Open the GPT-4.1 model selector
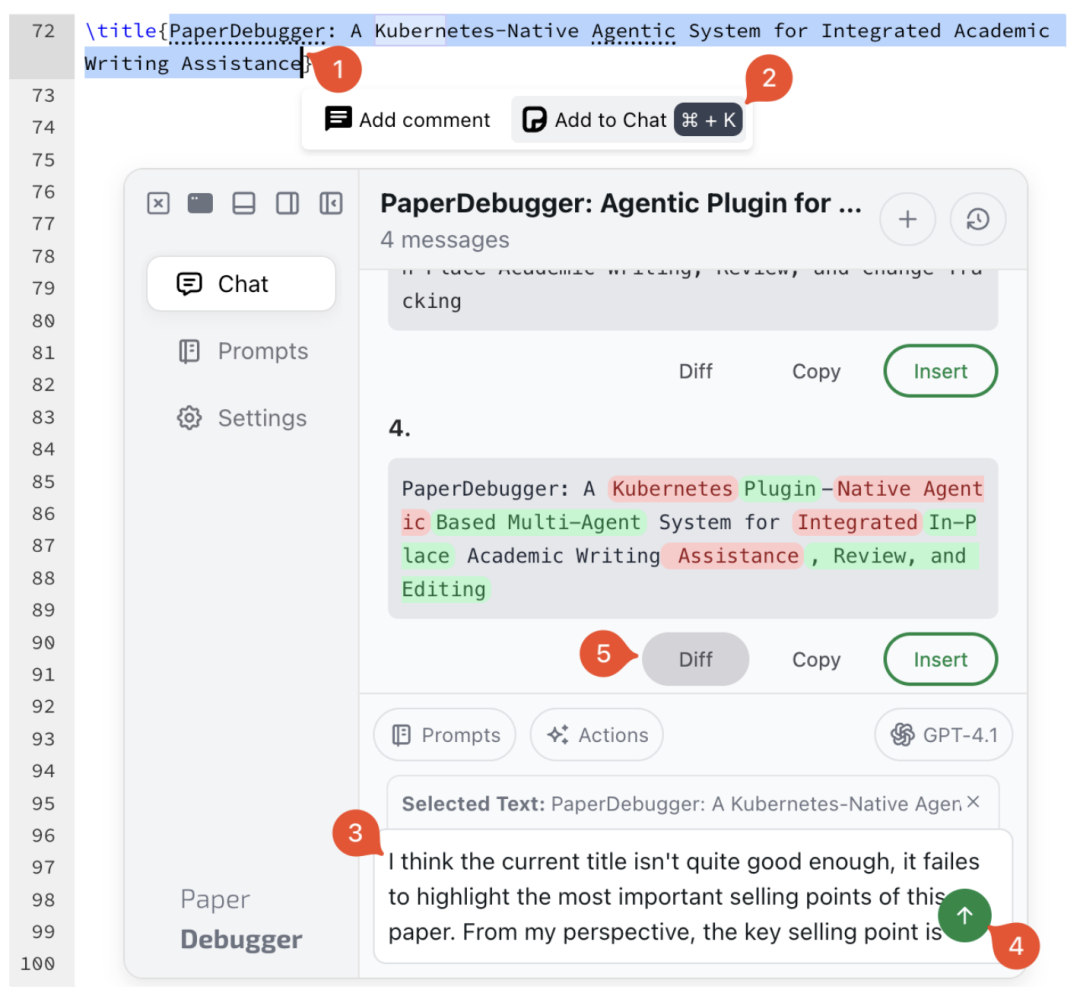Image resolution: width=1080 pixels, height=999 pixels. click(942, 734)
